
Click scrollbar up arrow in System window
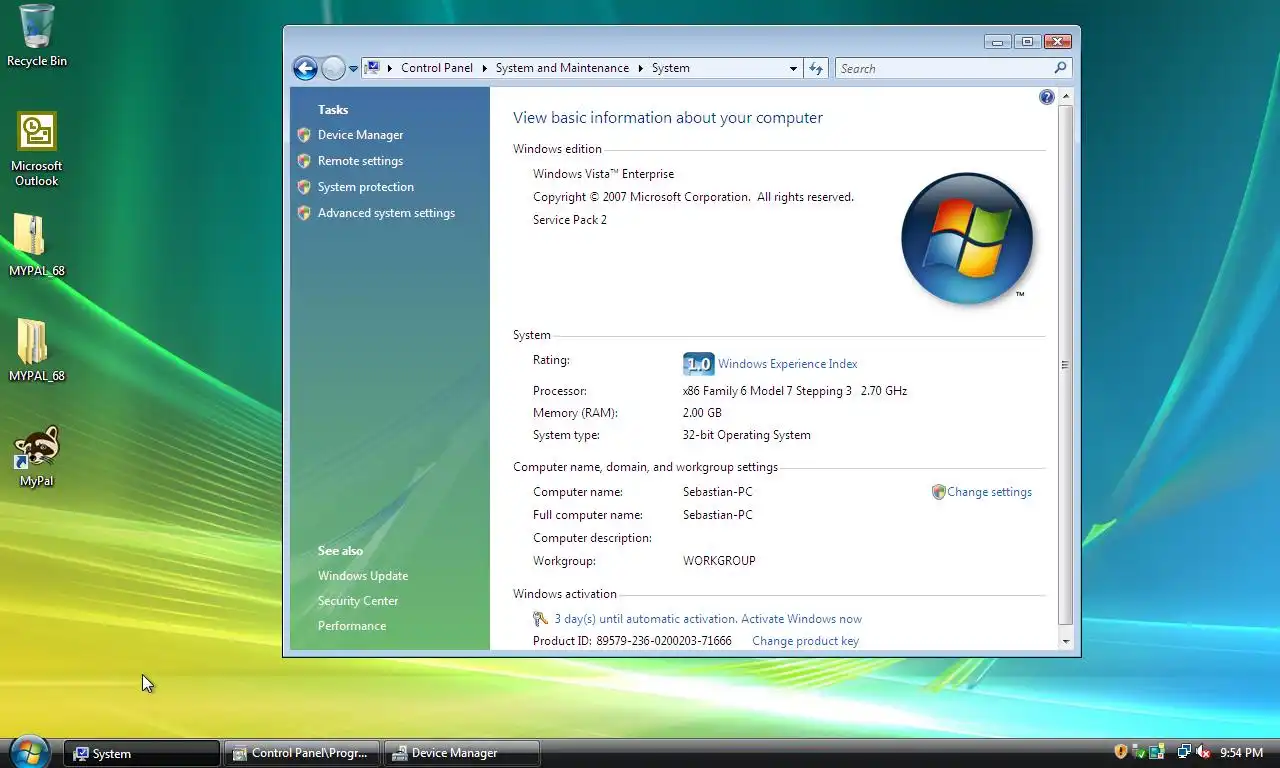click(x=1065, y=97)
